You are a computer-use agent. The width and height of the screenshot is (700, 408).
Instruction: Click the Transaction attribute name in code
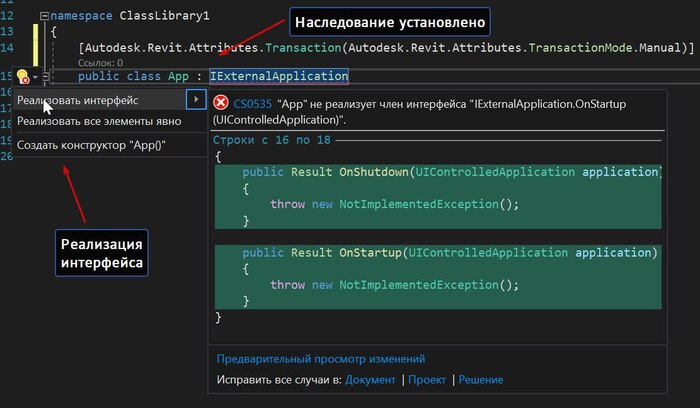coord(303,48)
